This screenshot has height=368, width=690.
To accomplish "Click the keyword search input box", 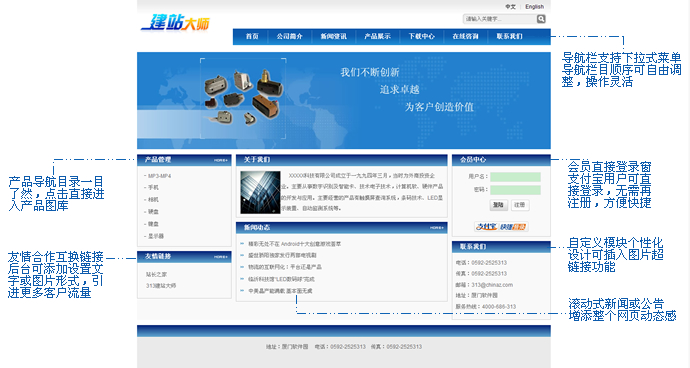I will point(500,18).
